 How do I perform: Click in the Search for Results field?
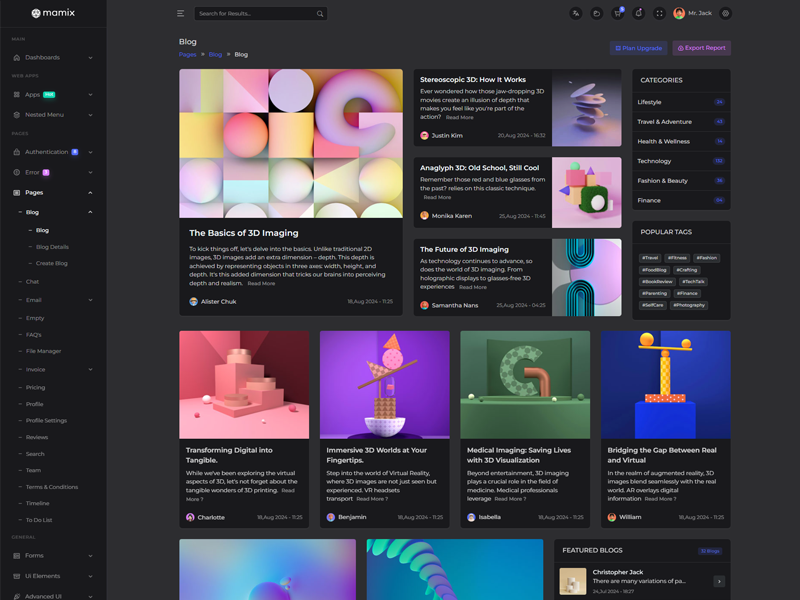pyautogui.click(x=253, y=14)
